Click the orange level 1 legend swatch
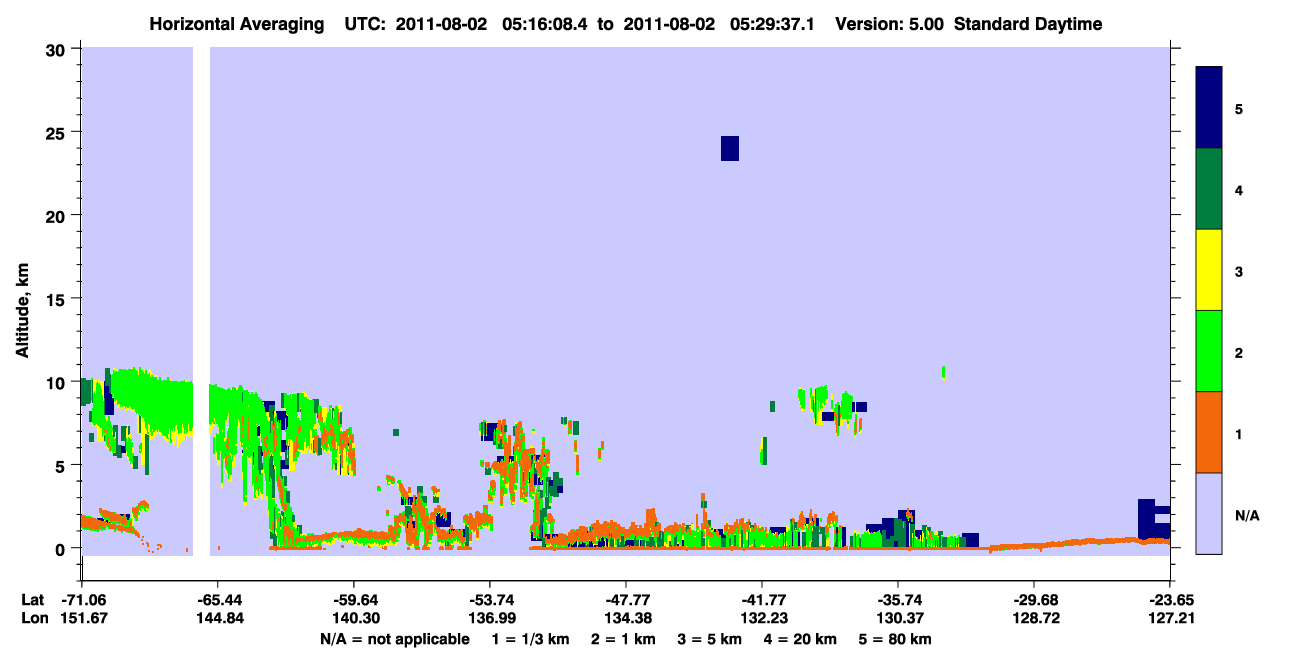 click(x=1209, y=432)
